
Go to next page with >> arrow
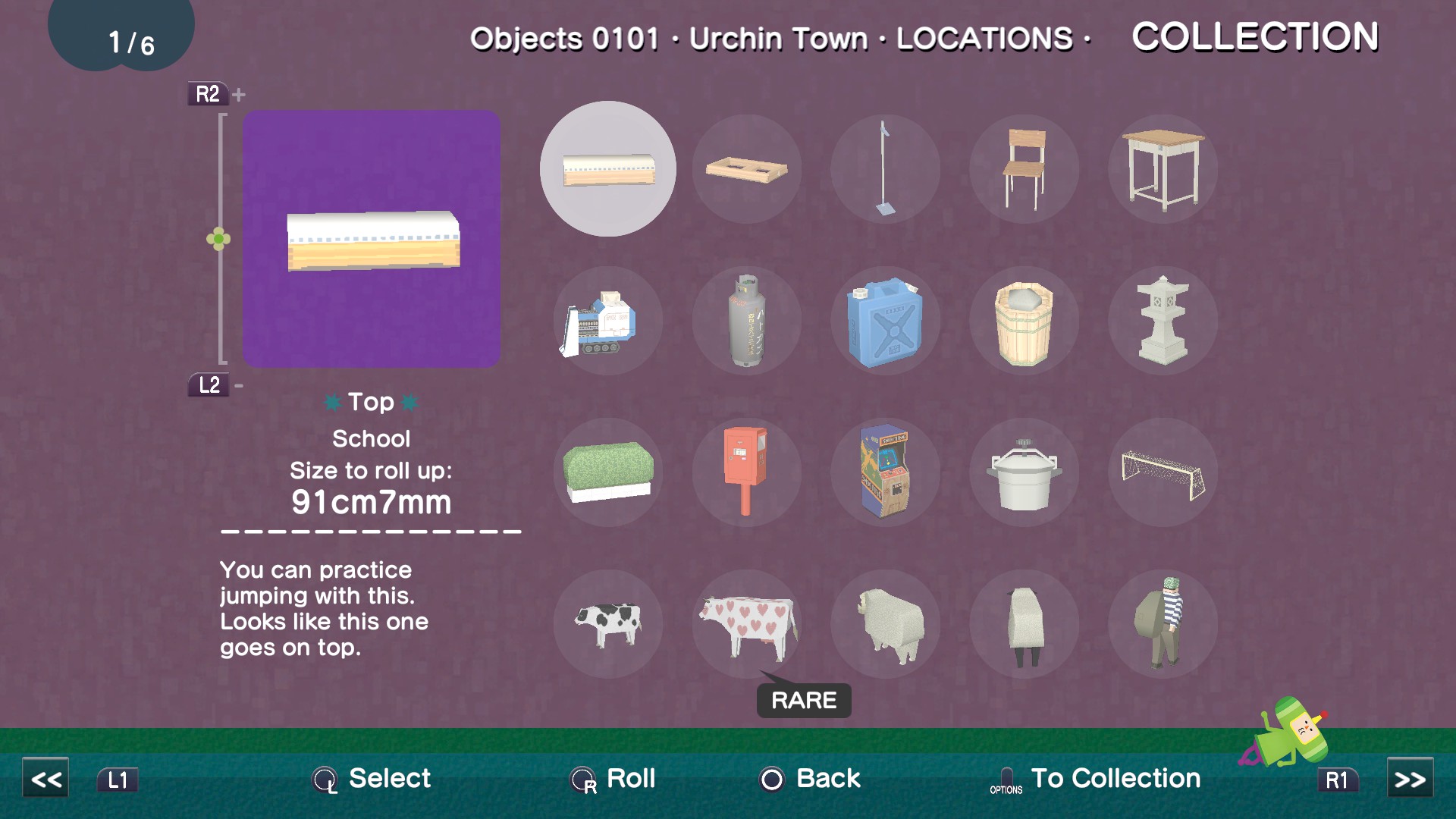click(1410, 779)
